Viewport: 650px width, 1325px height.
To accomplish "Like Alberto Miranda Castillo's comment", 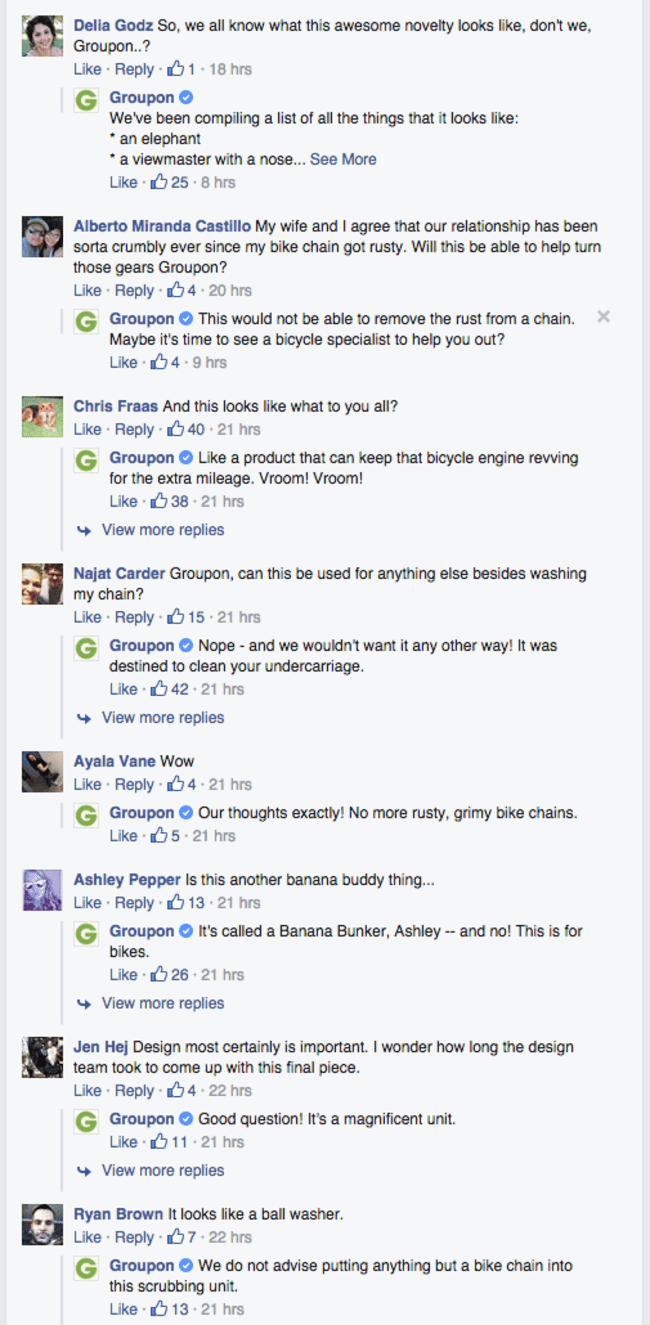I will pyautogui.click(x=87, y=290).
